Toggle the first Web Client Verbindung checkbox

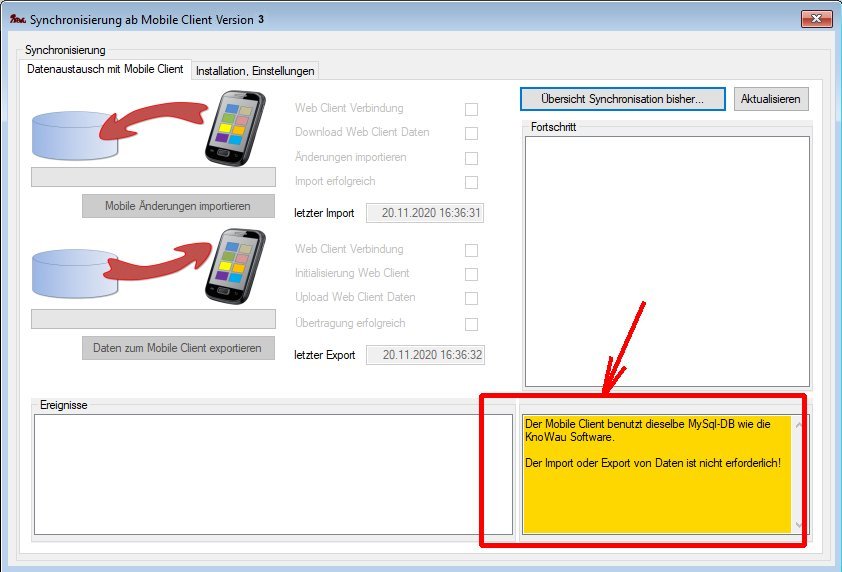[x=471, y=109]
